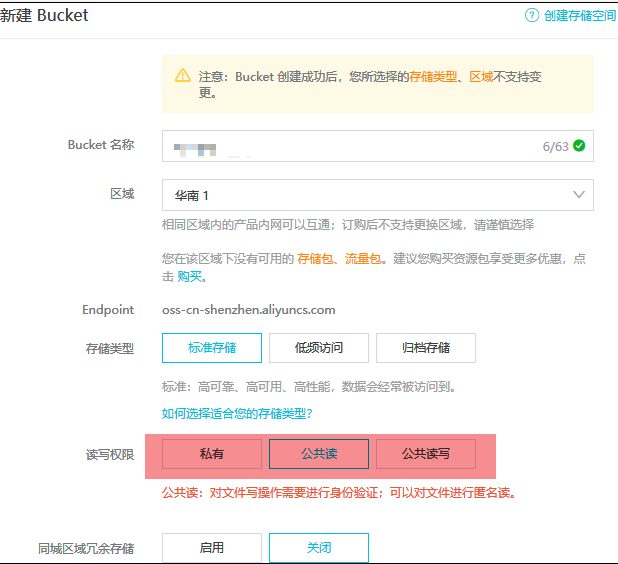
Task: Click the 6/63 character counter text
Action: (x=555, y=146)
